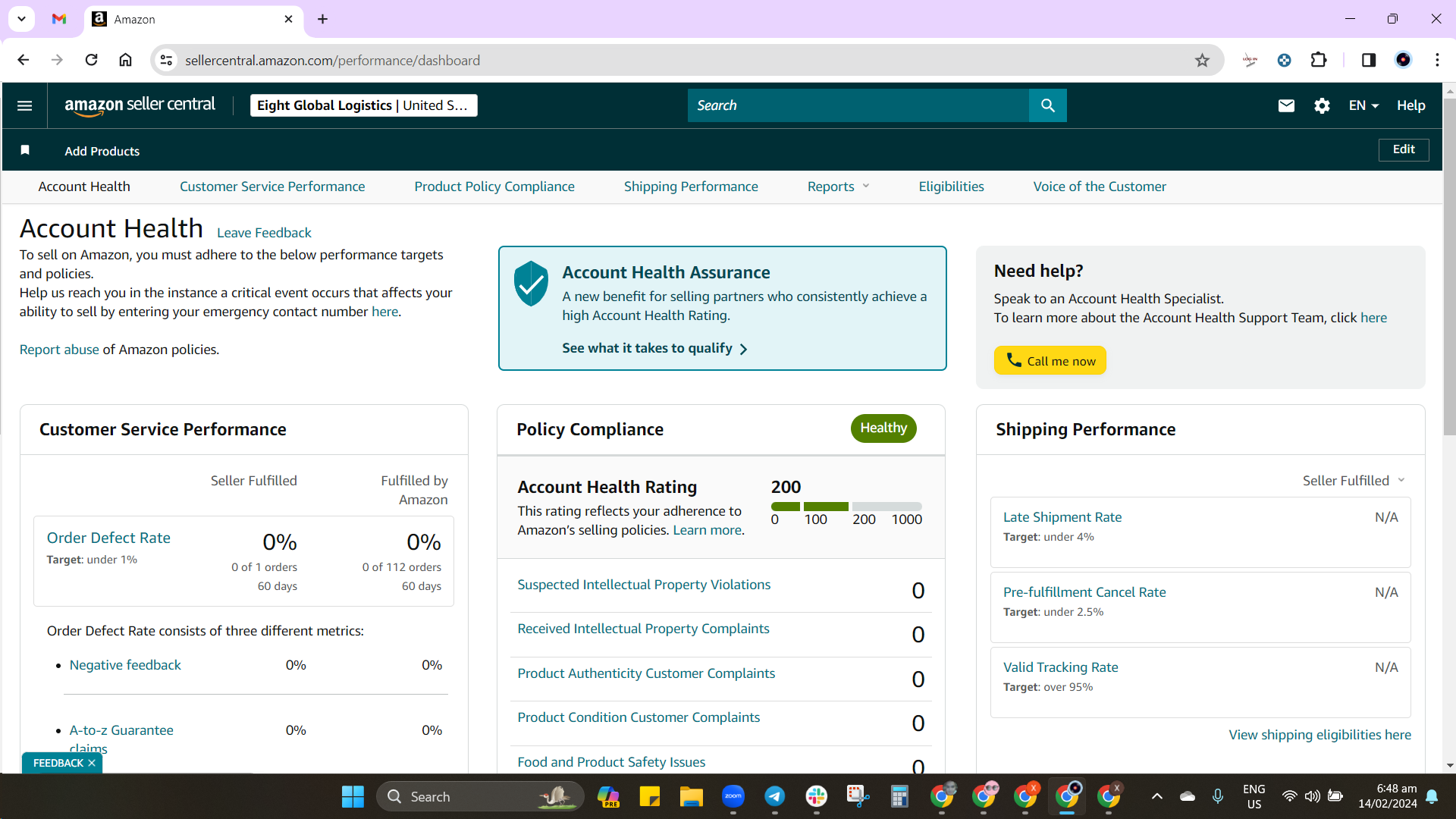This screenshot has width=1456, height=819.
Task: Open the browser home page
Action: [125, 60]
